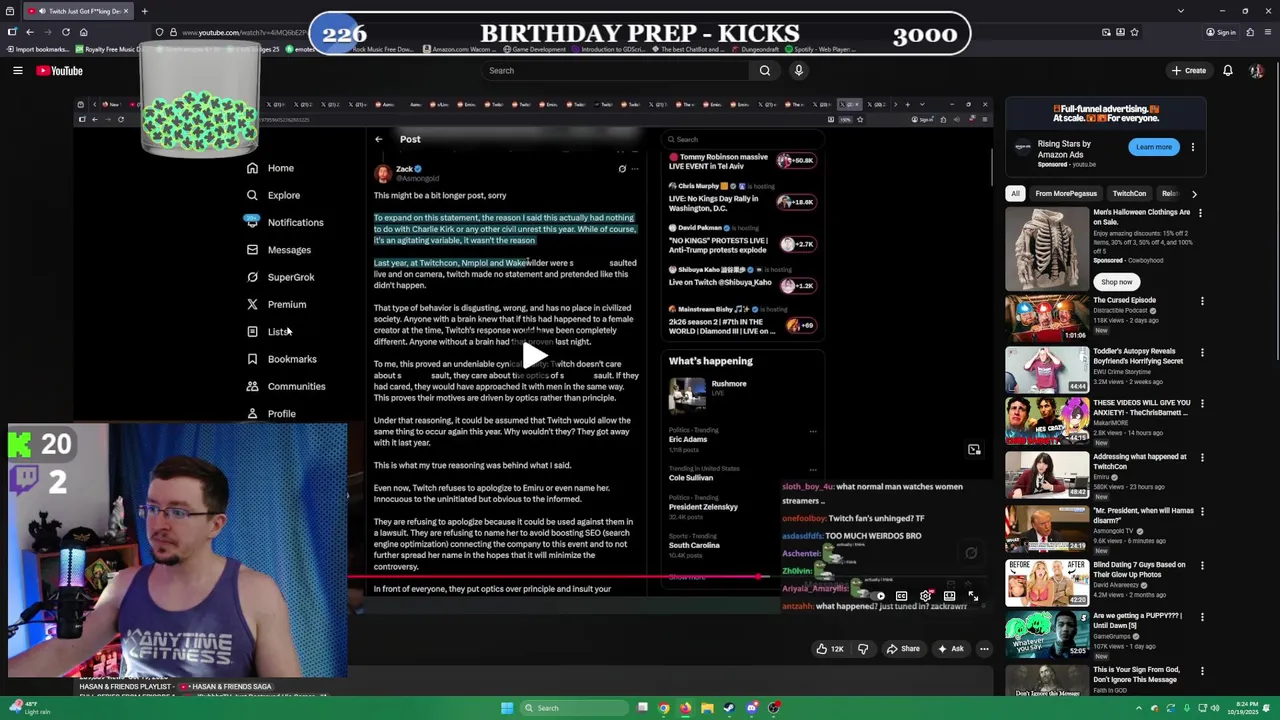Screen dimensions: 1280x720
Task: Click into the YouTube search field
Action: pyautogui.click(x=615, y=71)
